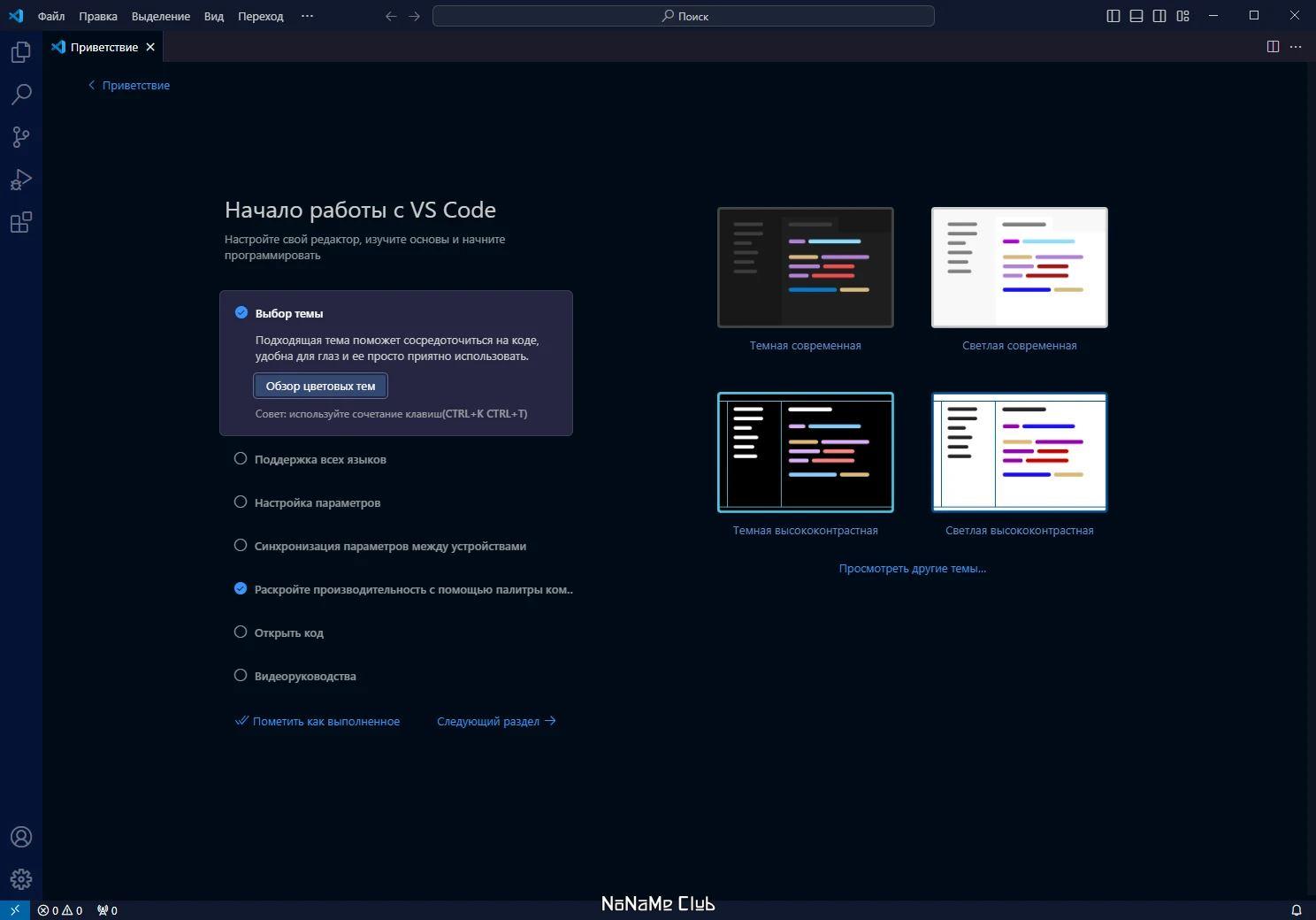
Task: Open the Explorer view in activity bar
Action: pyautogui.click(x=21, y=52)
